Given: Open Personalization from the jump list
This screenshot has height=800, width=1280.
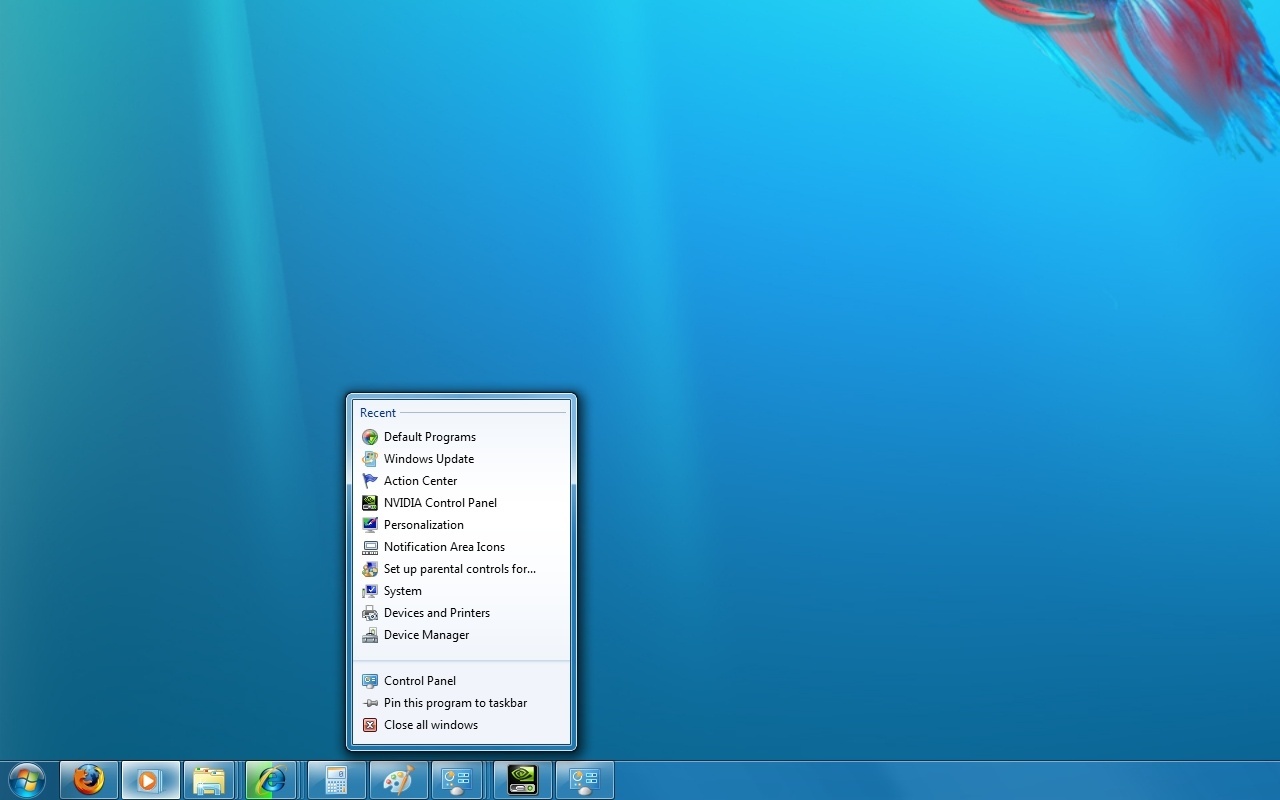Looking at the screenshot, I should 424,524.
